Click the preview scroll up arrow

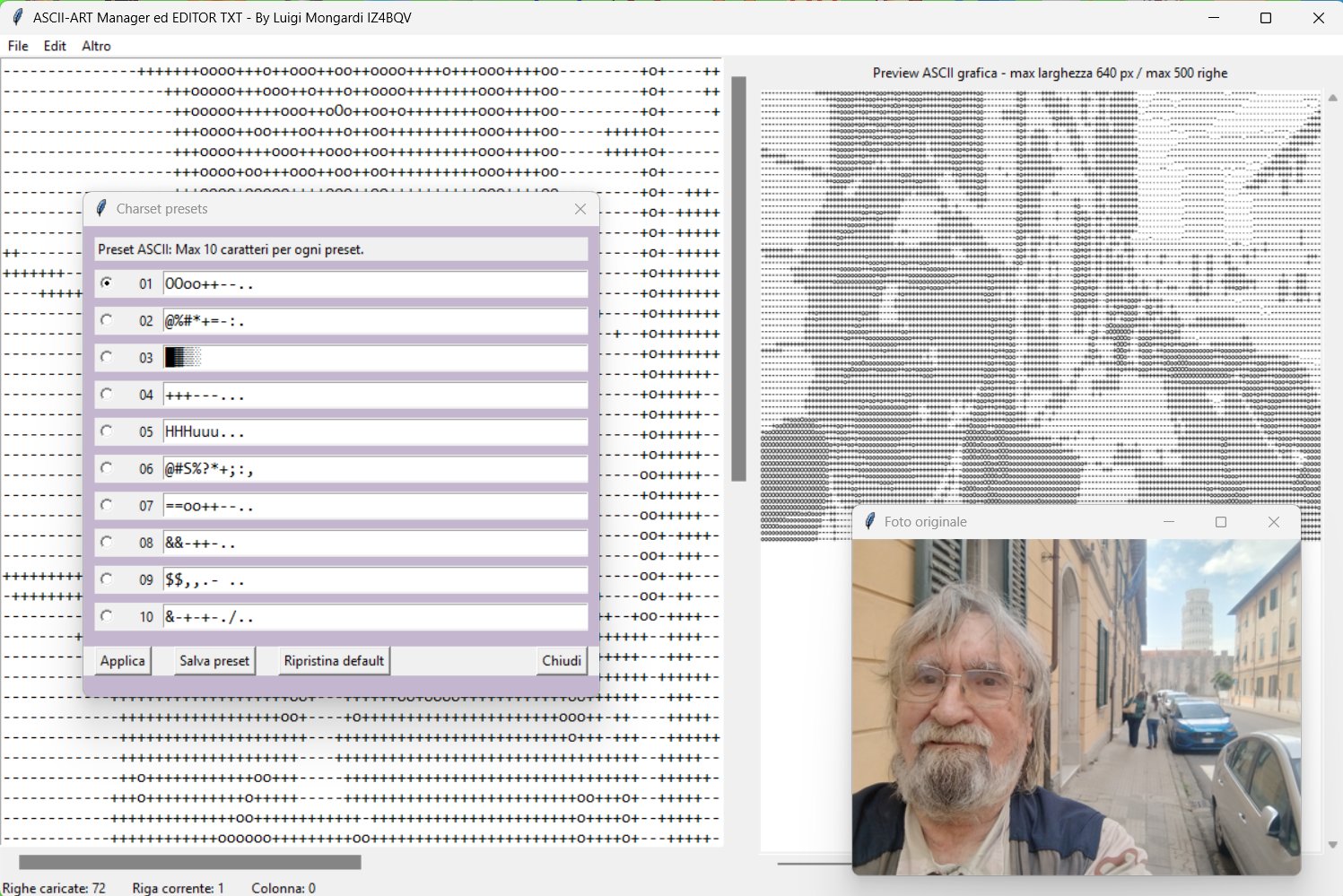[x=1332, y=98]
